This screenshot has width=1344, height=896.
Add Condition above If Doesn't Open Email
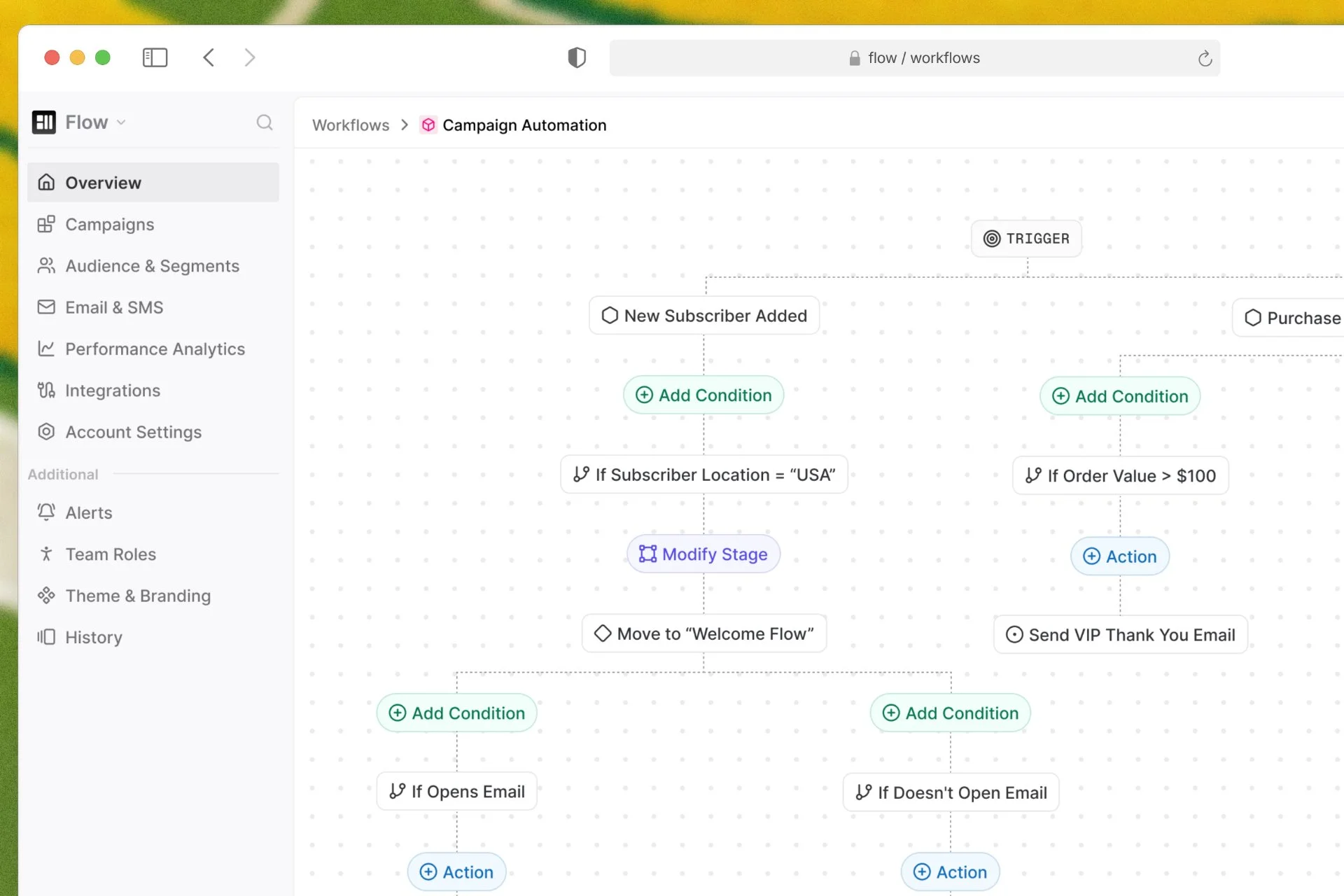[951, 713]
